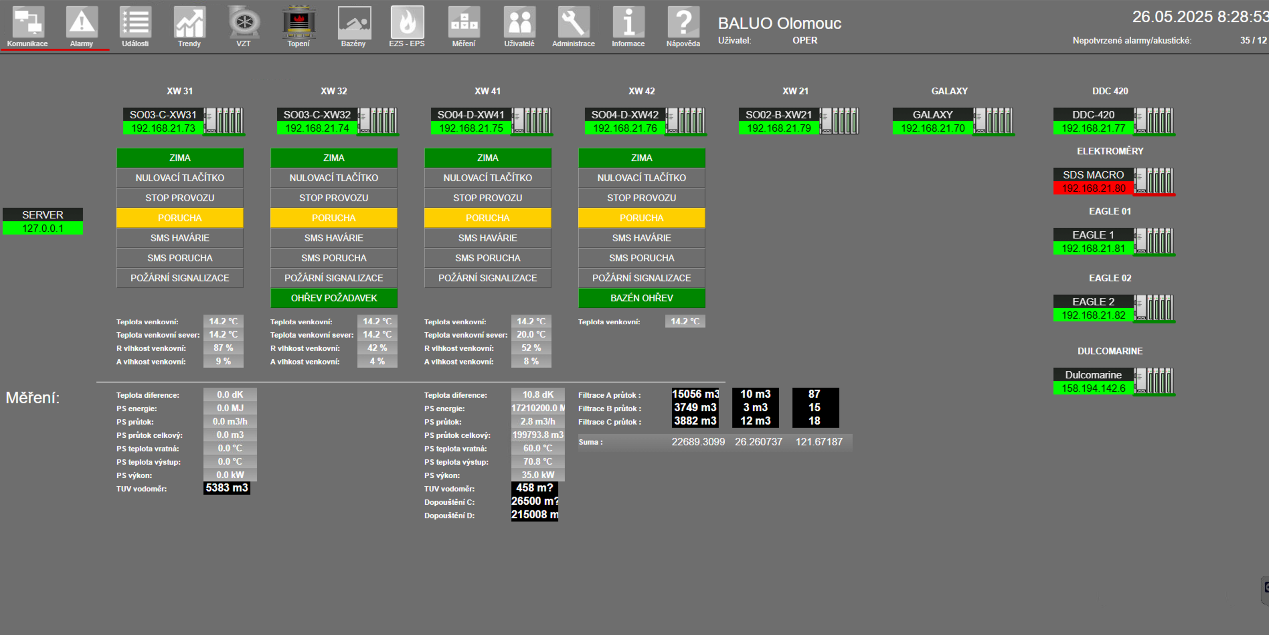
Task: Open Trendy chart icon
Action: coord(189,22)
